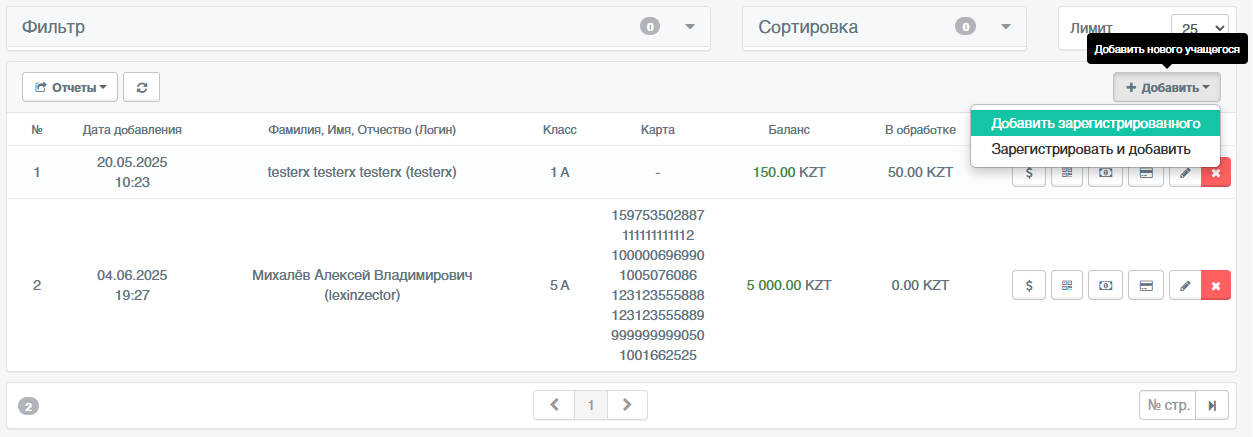The height and width of the screenshot is (437, 1253).
Task: Click the name testerx testerx testerx (testerx)
Action: [x=362, y=172]
